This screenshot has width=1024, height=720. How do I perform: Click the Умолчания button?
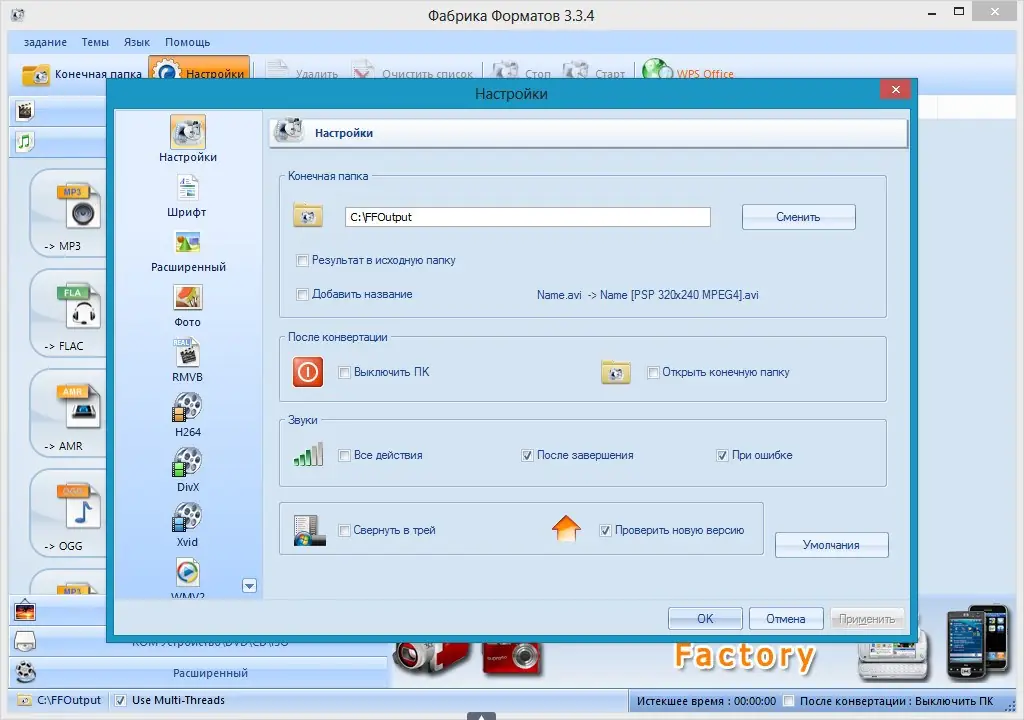tap(831, 545)
